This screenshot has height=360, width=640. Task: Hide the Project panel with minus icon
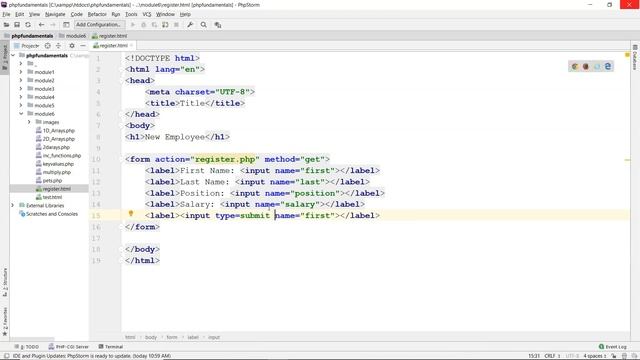[83, 46]
